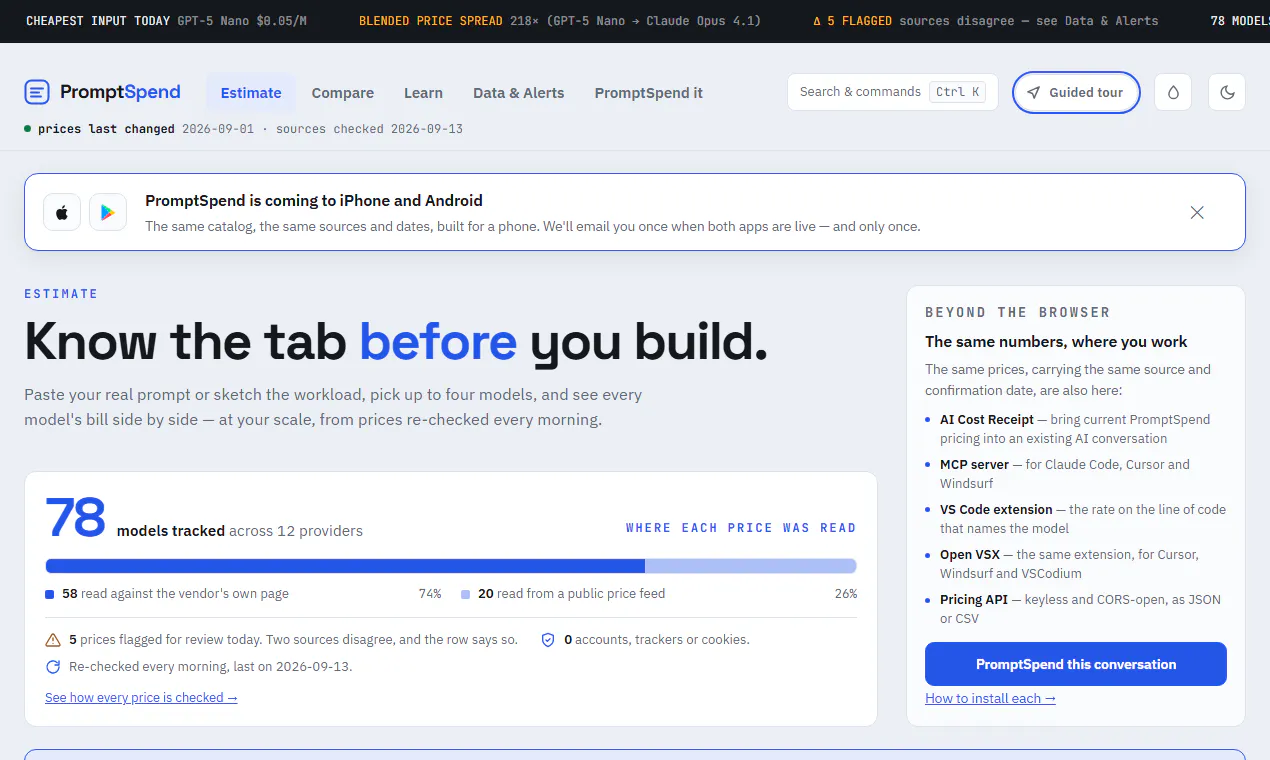Click ticker 'BLENDED PRICE SPREAD' entry
The height and width of the screenshot is (760, 1270).
(560, 21)
